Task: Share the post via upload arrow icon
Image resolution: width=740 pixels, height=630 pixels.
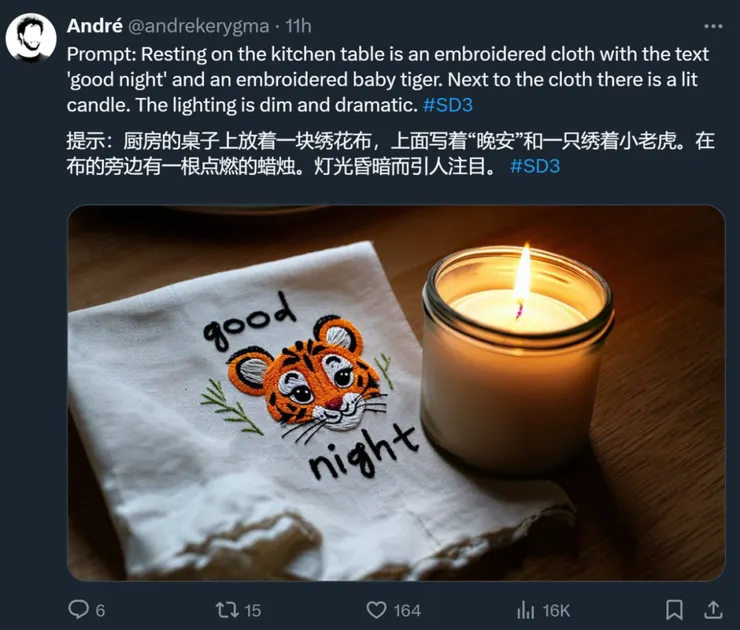Action: (x=713, y=610)
